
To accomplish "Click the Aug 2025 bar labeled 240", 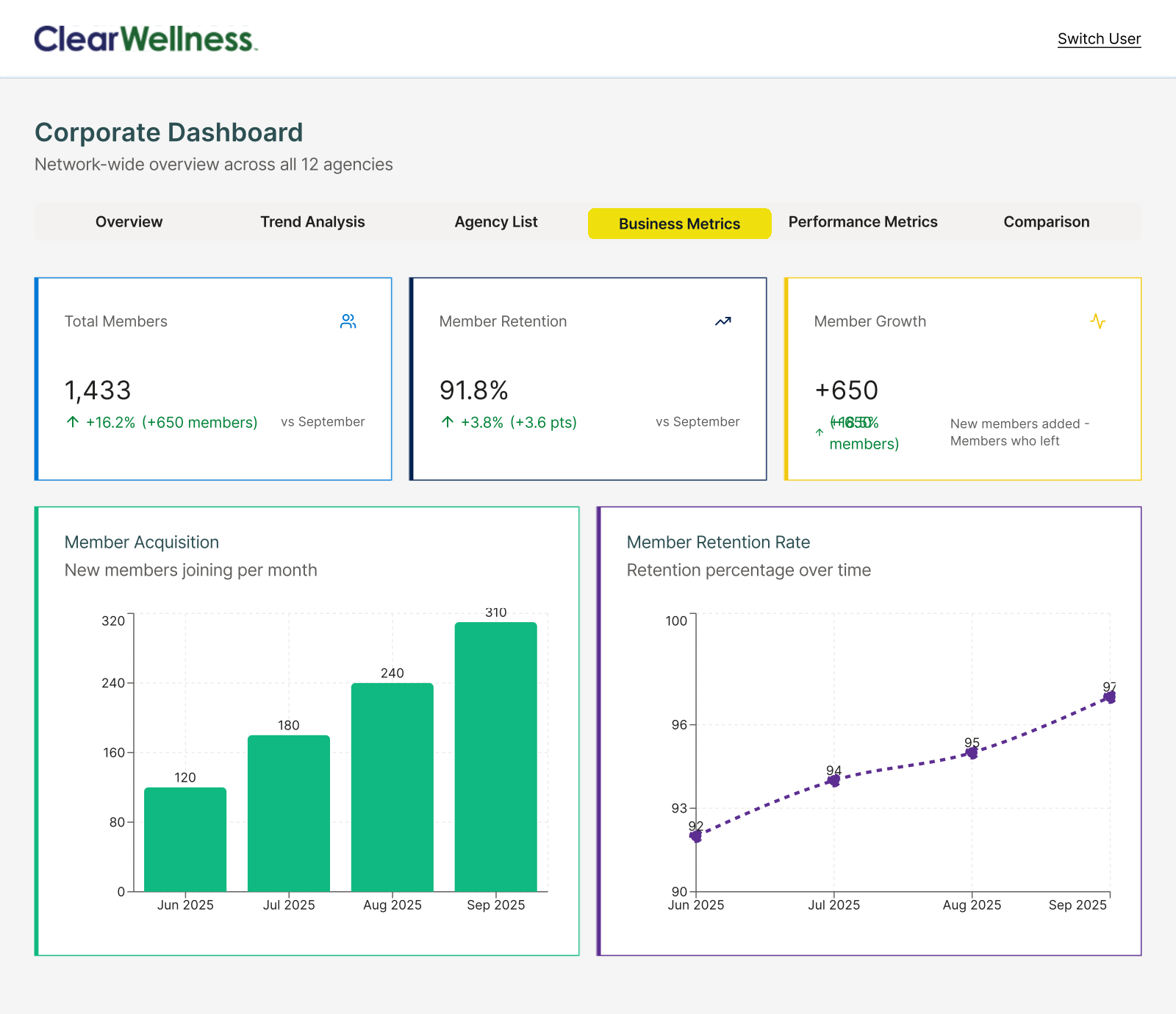I will (392, 788).
